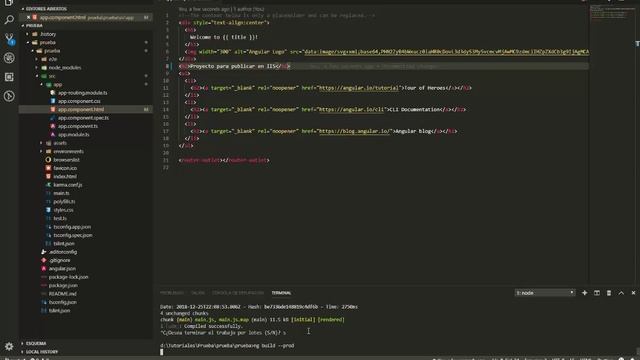Expand the assets folder
This screenshot has width=640, height=360.
pos(60,143)
